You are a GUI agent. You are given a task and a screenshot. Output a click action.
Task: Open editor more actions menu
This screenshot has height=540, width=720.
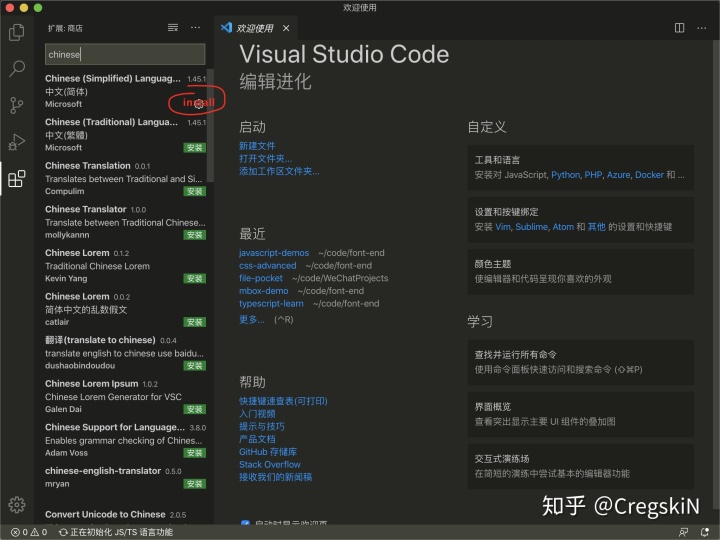coord(702,28)
